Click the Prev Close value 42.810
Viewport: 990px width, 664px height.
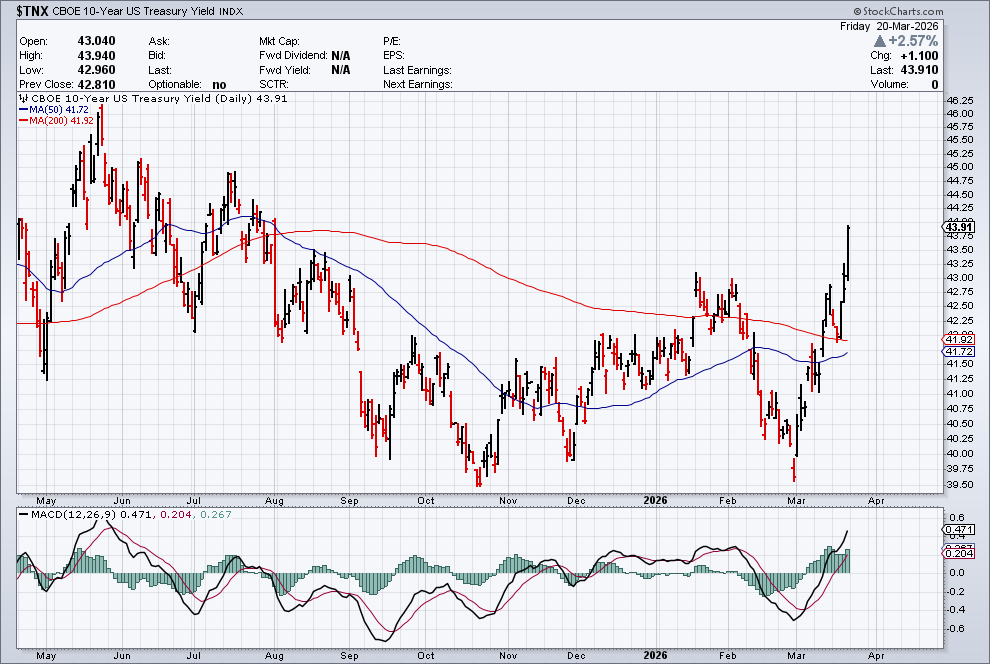(x=97, y=85)
